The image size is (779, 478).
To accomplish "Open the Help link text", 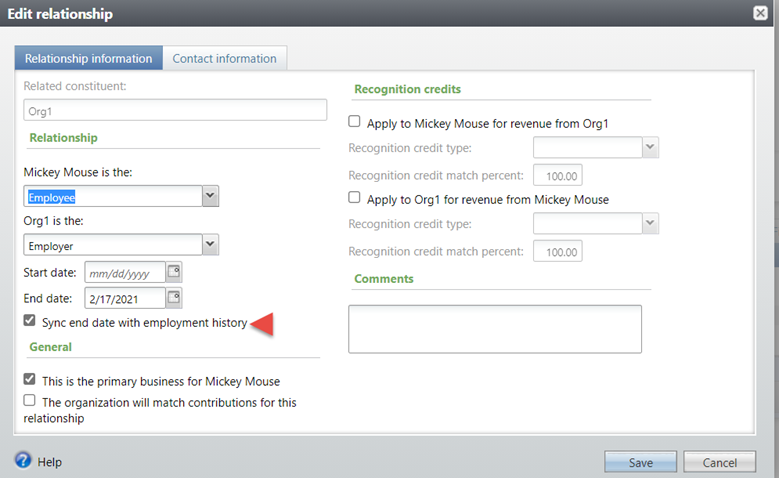I will (x=50, y=462).
